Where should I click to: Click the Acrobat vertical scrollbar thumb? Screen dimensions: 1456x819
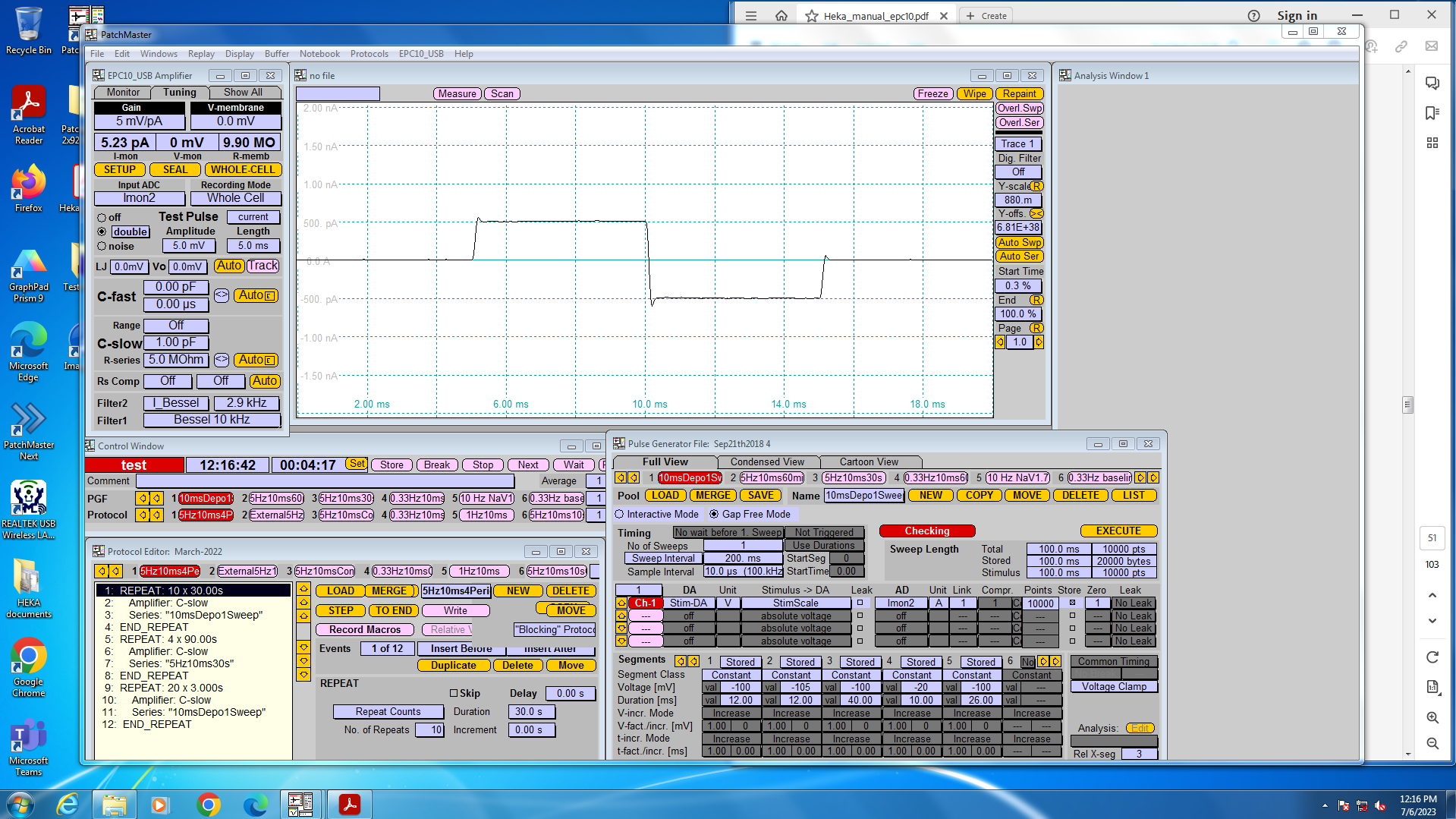click(1408, 405)
